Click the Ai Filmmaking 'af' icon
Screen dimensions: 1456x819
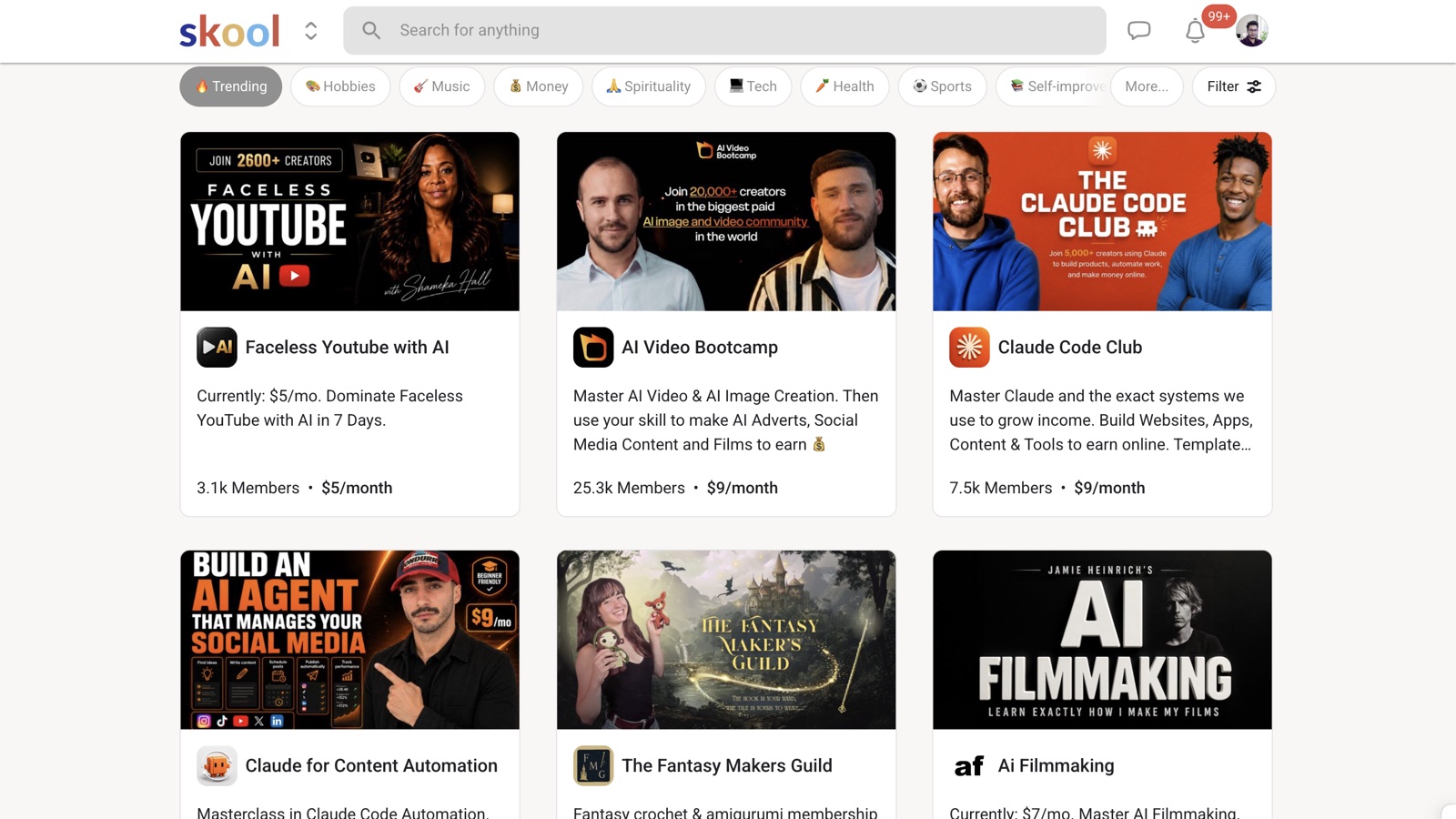tap(969, 766)
